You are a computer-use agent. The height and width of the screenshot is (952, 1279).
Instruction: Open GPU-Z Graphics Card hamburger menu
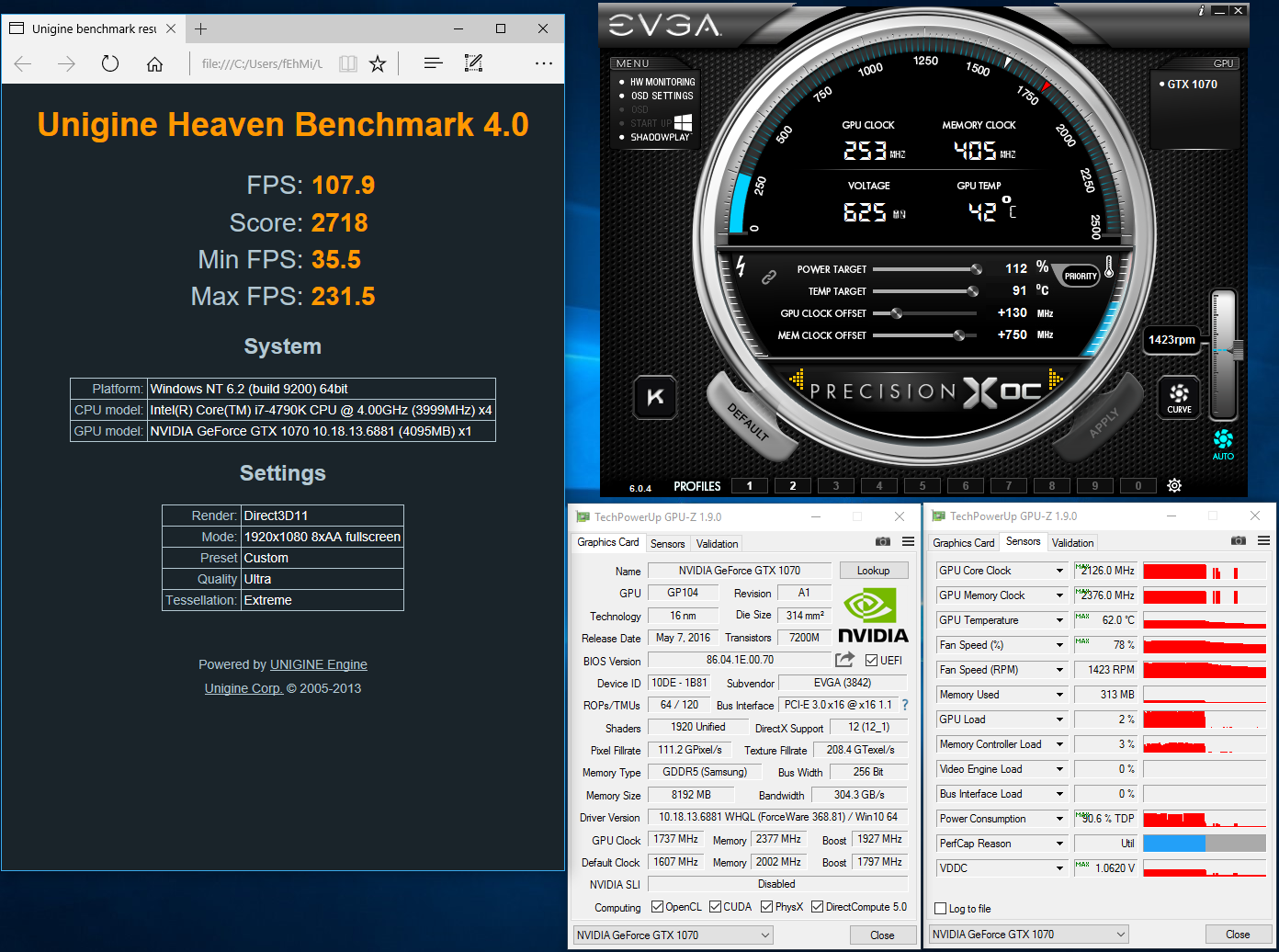coord(908,542)
